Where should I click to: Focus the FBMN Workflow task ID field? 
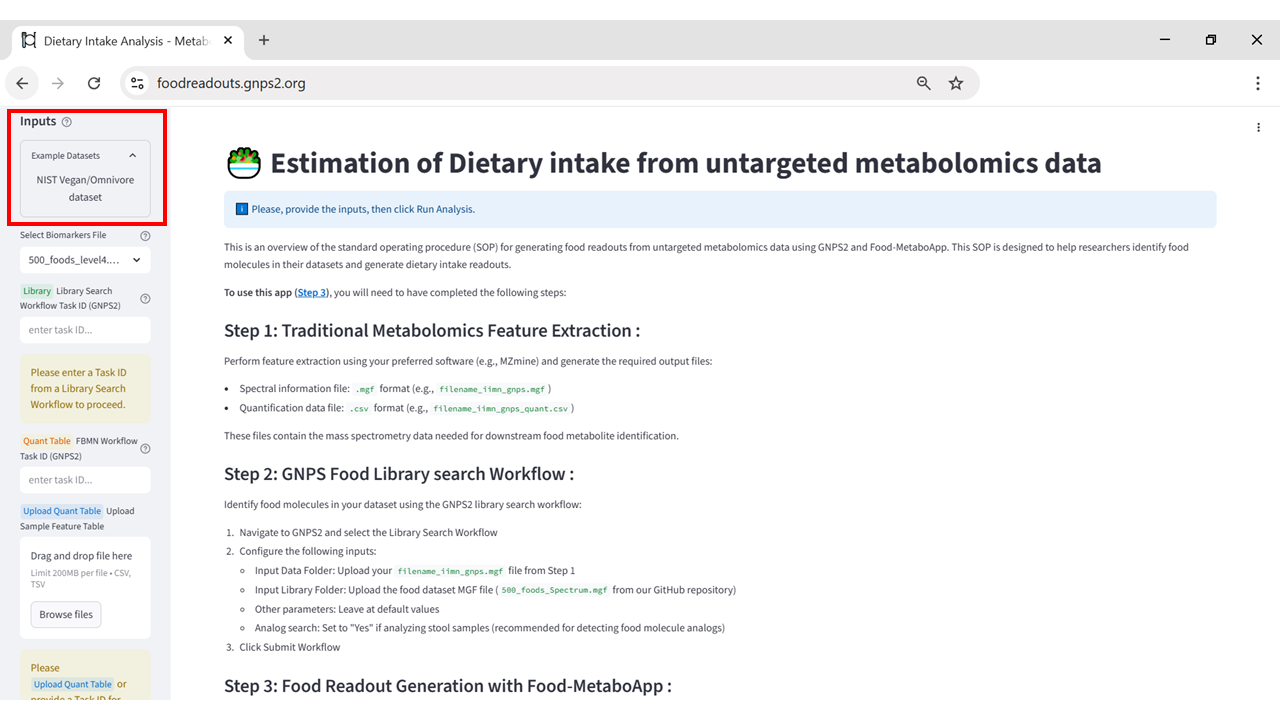(85, 480)
